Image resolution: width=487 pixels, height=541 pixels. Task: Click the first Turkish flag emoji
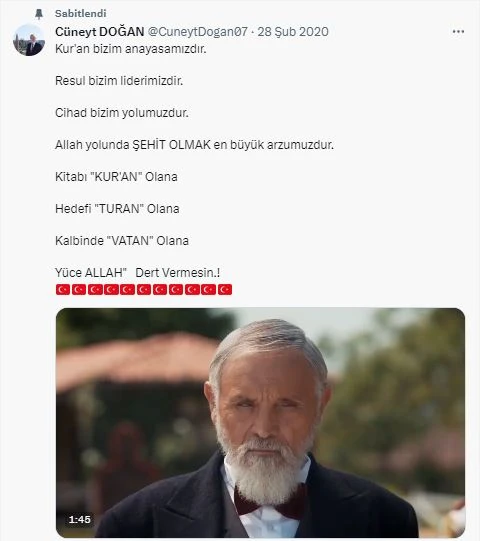[x=63, y=289]
